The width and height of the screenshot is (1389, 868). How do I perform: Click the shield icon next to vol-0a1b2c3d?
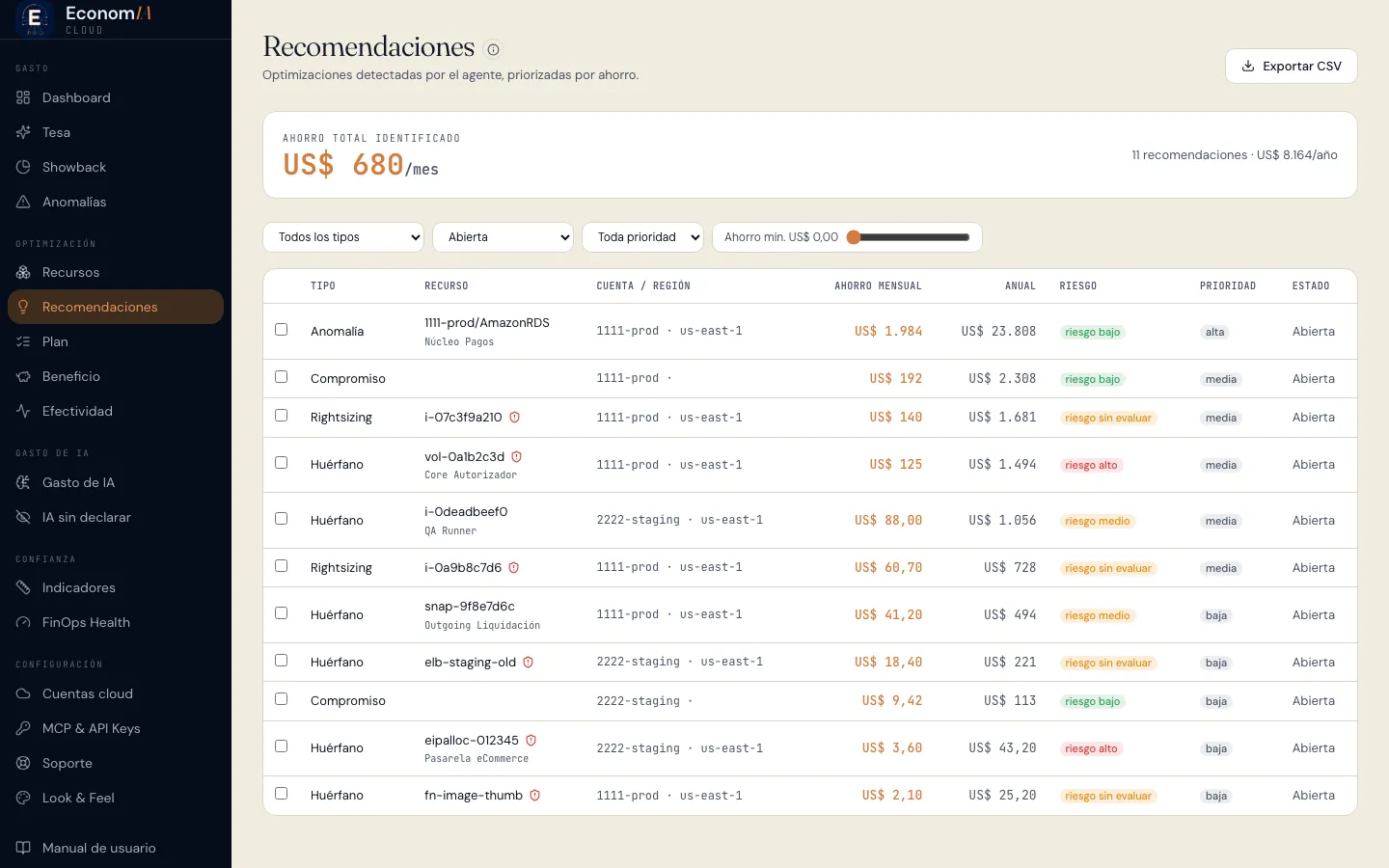coord(516,456)
